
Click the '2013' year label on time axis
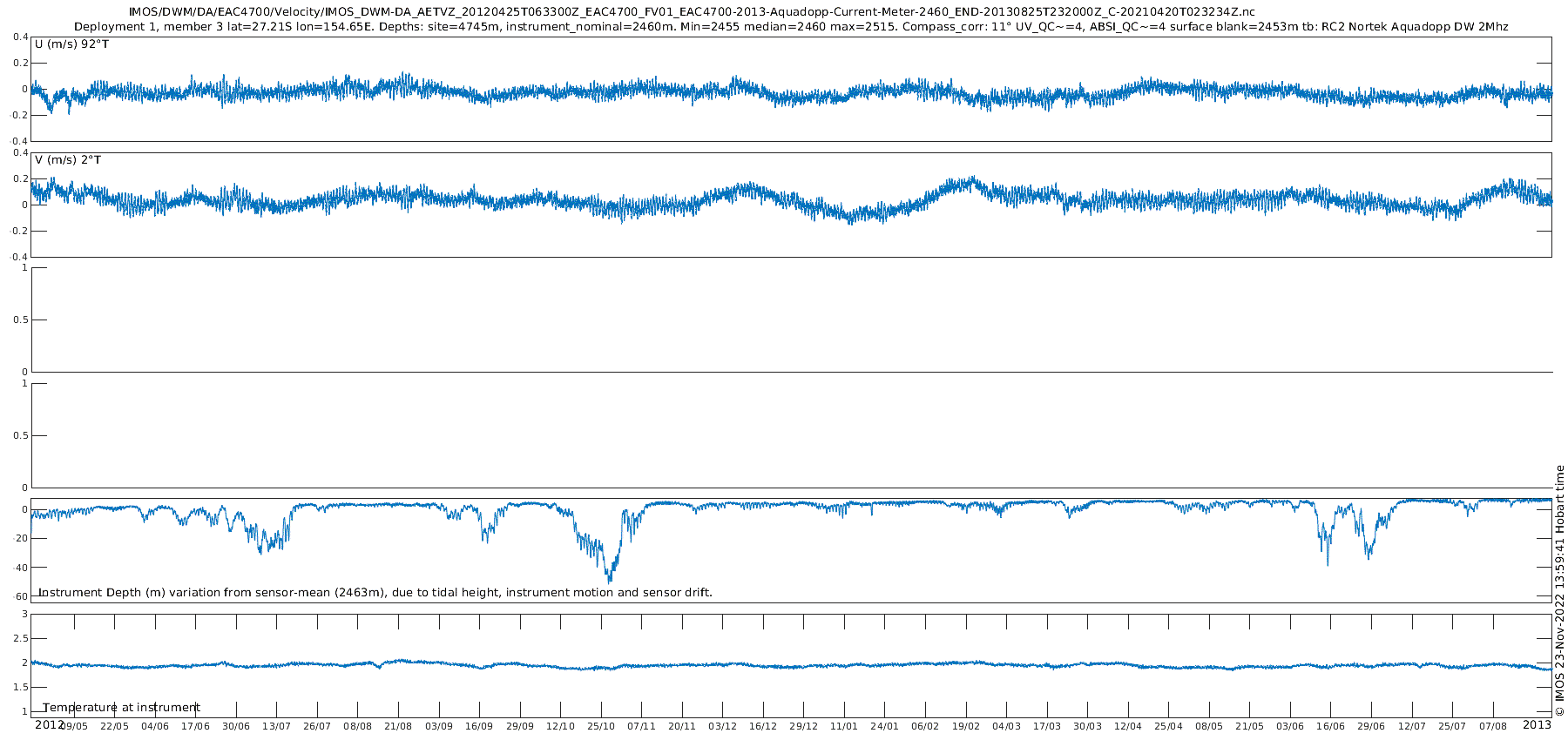[1537, 724]
